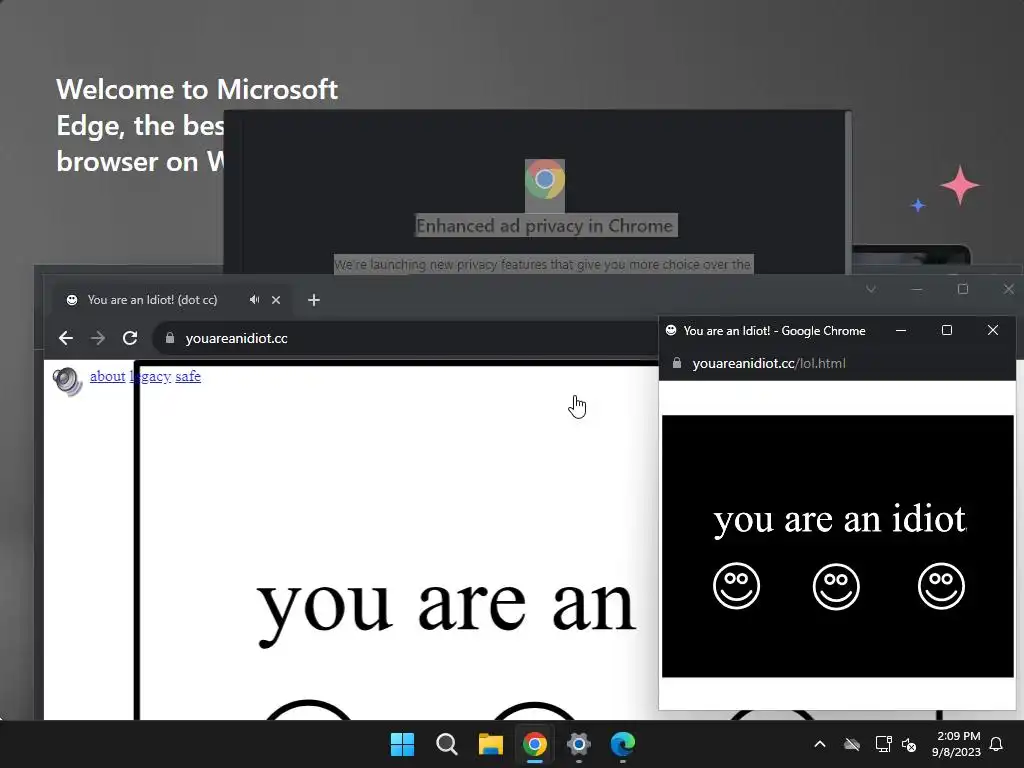Click the middle smiley face in the popup
Screen dimensions: 1024x768
[836, 586]
